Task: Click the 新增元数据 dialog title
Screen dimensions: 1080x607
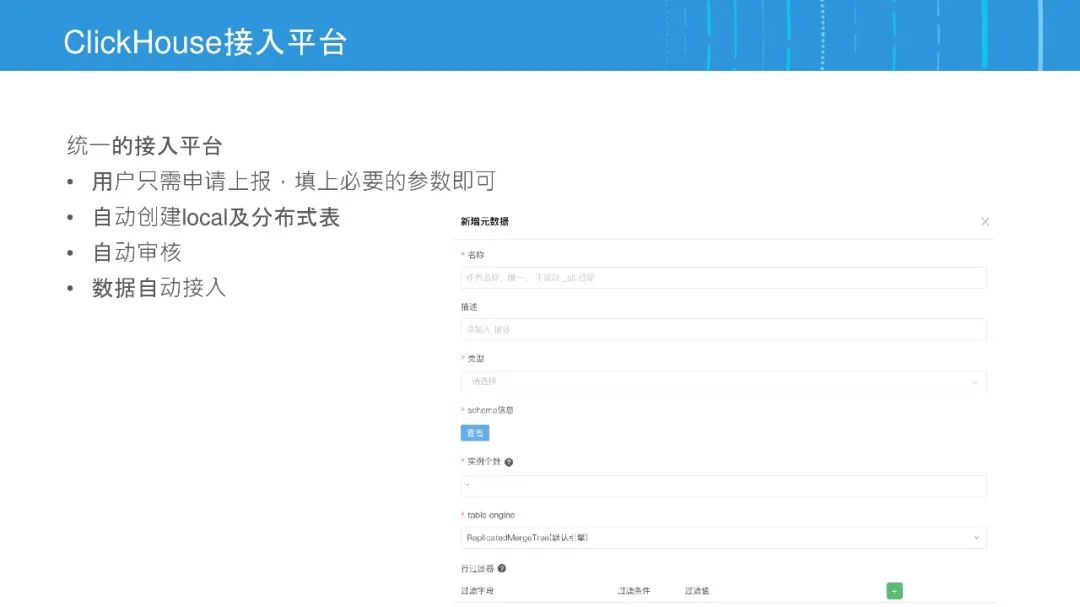Action: pyautogui.click(x=485, y=222)
